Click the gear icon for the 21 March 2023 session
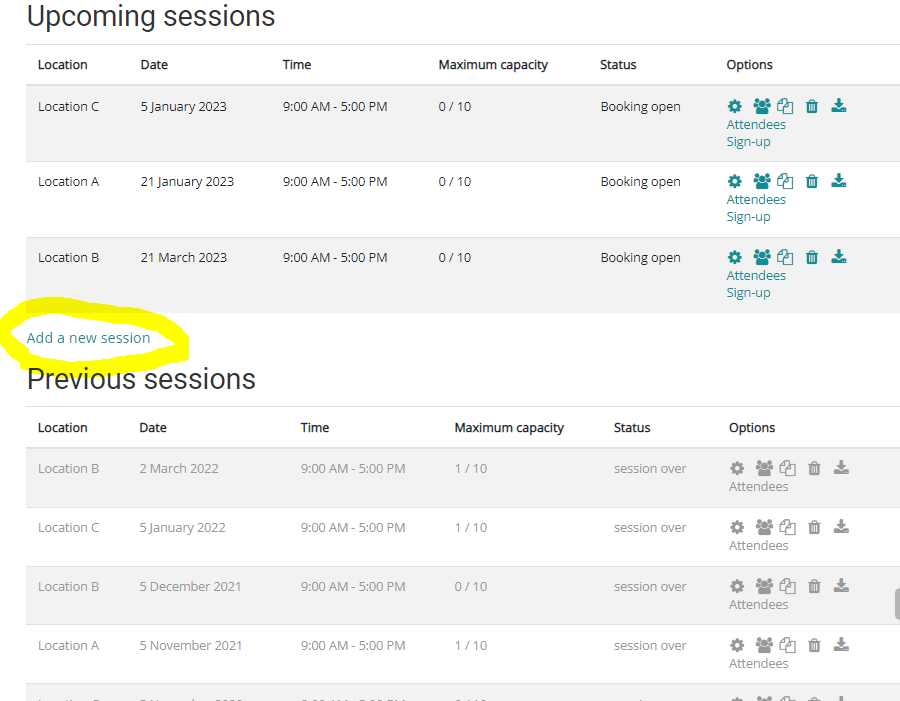The height and width of the screenshot is (701, 900). 735,257
